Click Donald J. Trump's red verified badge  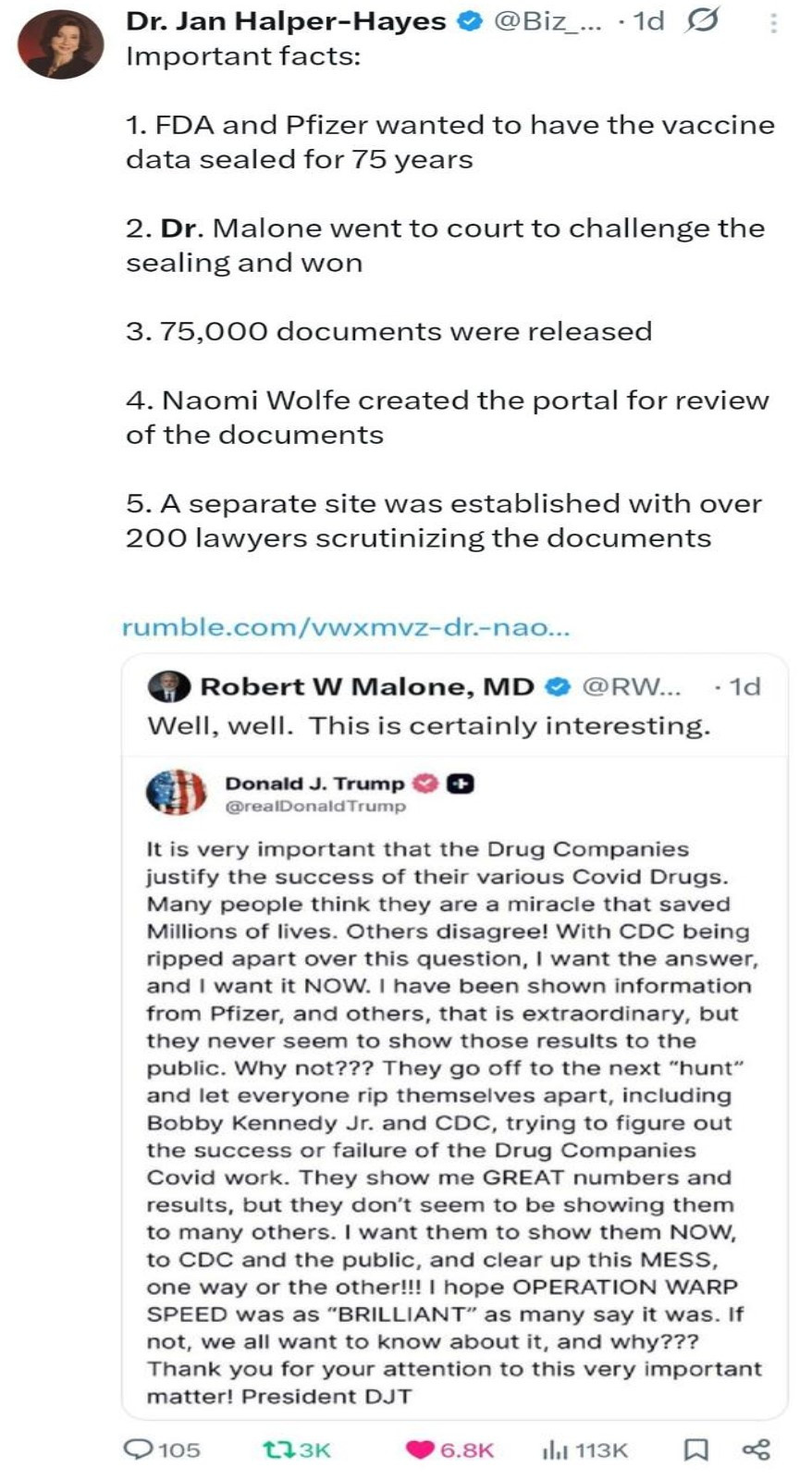[424, 783]
